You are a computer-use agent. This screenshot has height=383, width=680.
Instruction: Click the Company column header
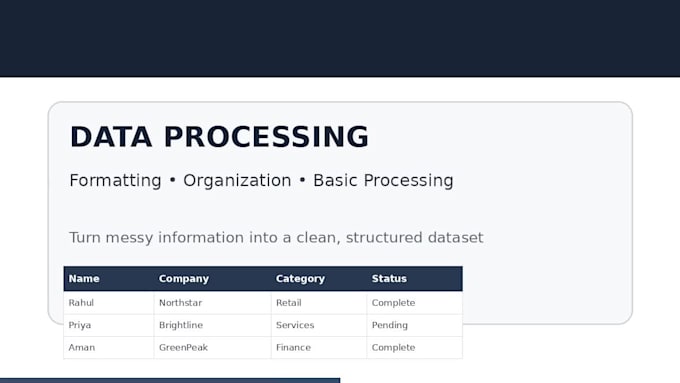click(x=212, y=279)
